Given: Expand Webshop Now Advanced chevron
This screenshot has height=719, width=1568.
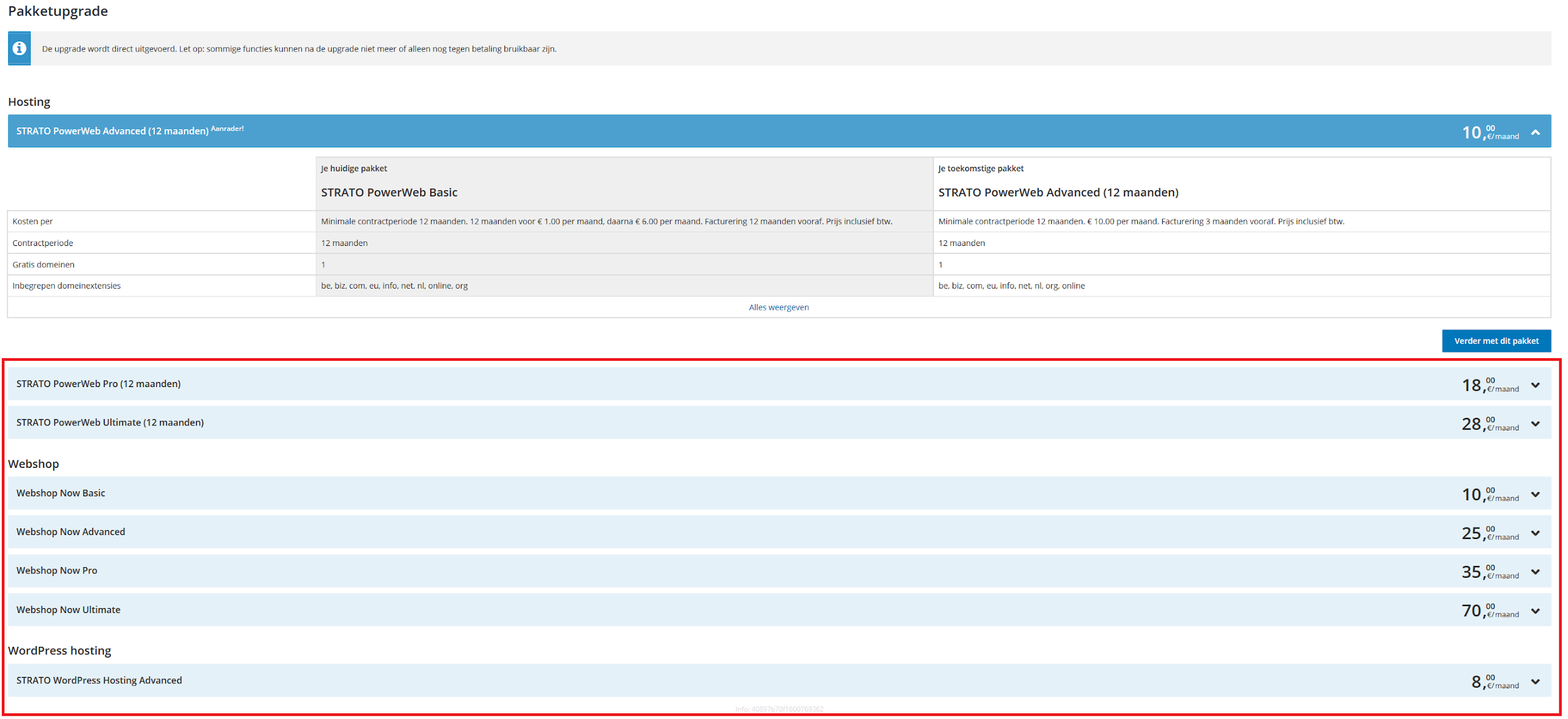Looking at the screenshot, I should (x=1535, y=533).
